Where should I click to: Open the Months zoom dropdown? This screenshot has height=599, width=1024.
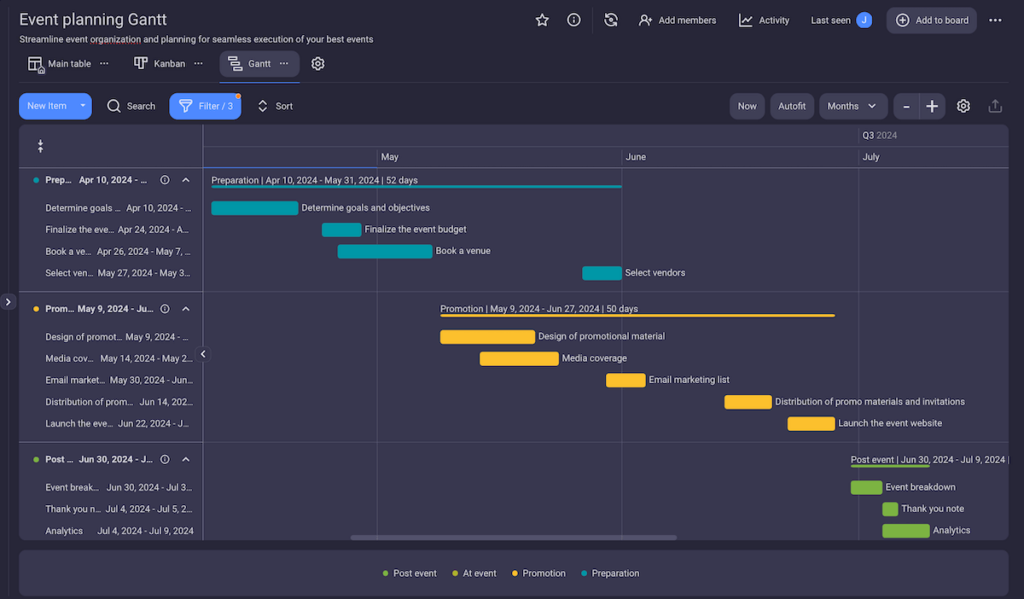click(x=853, y=105)
